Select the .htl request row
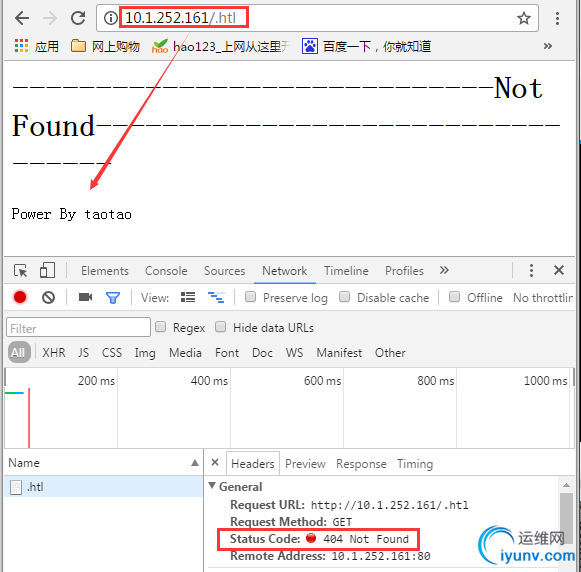 (104, 487)
